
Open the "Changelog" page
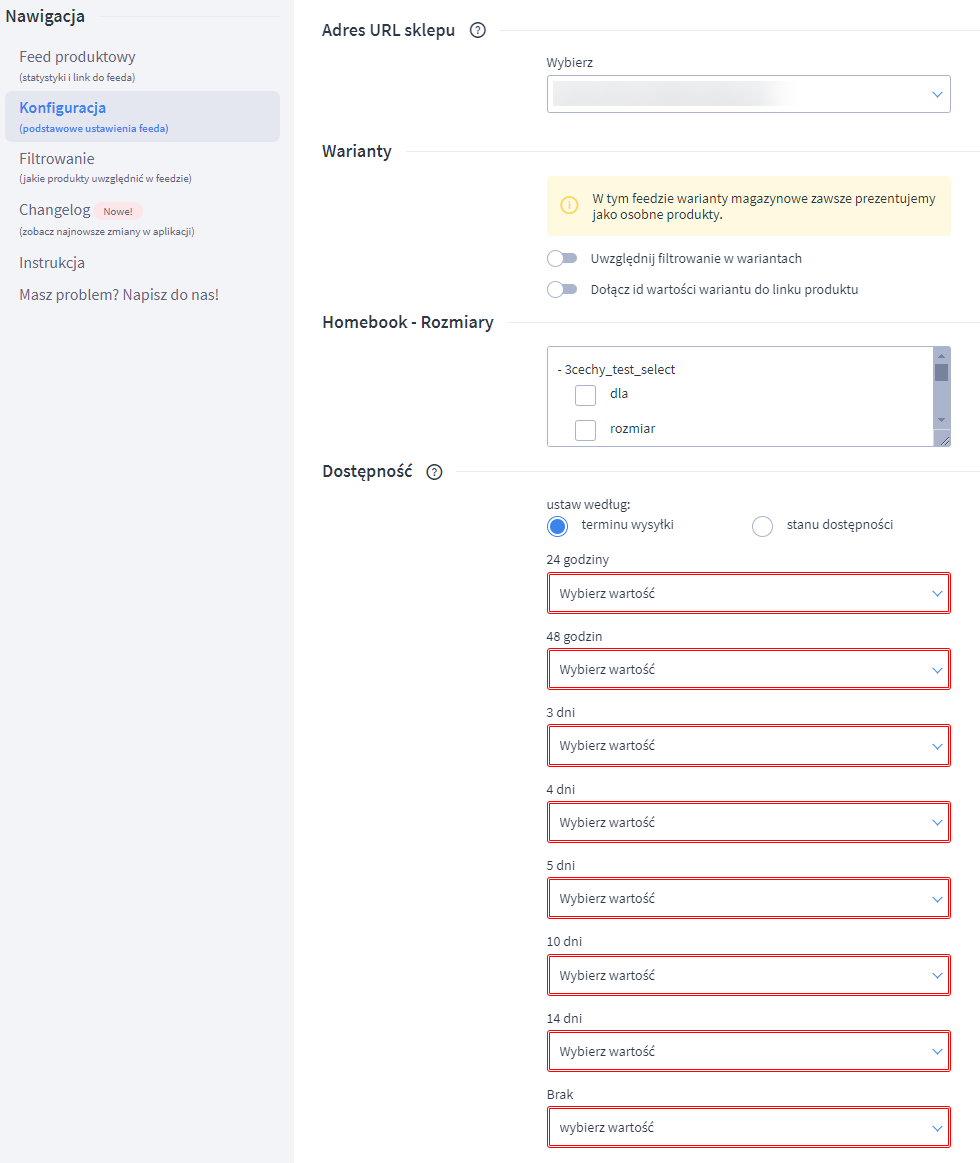click(x=54, y=210)
